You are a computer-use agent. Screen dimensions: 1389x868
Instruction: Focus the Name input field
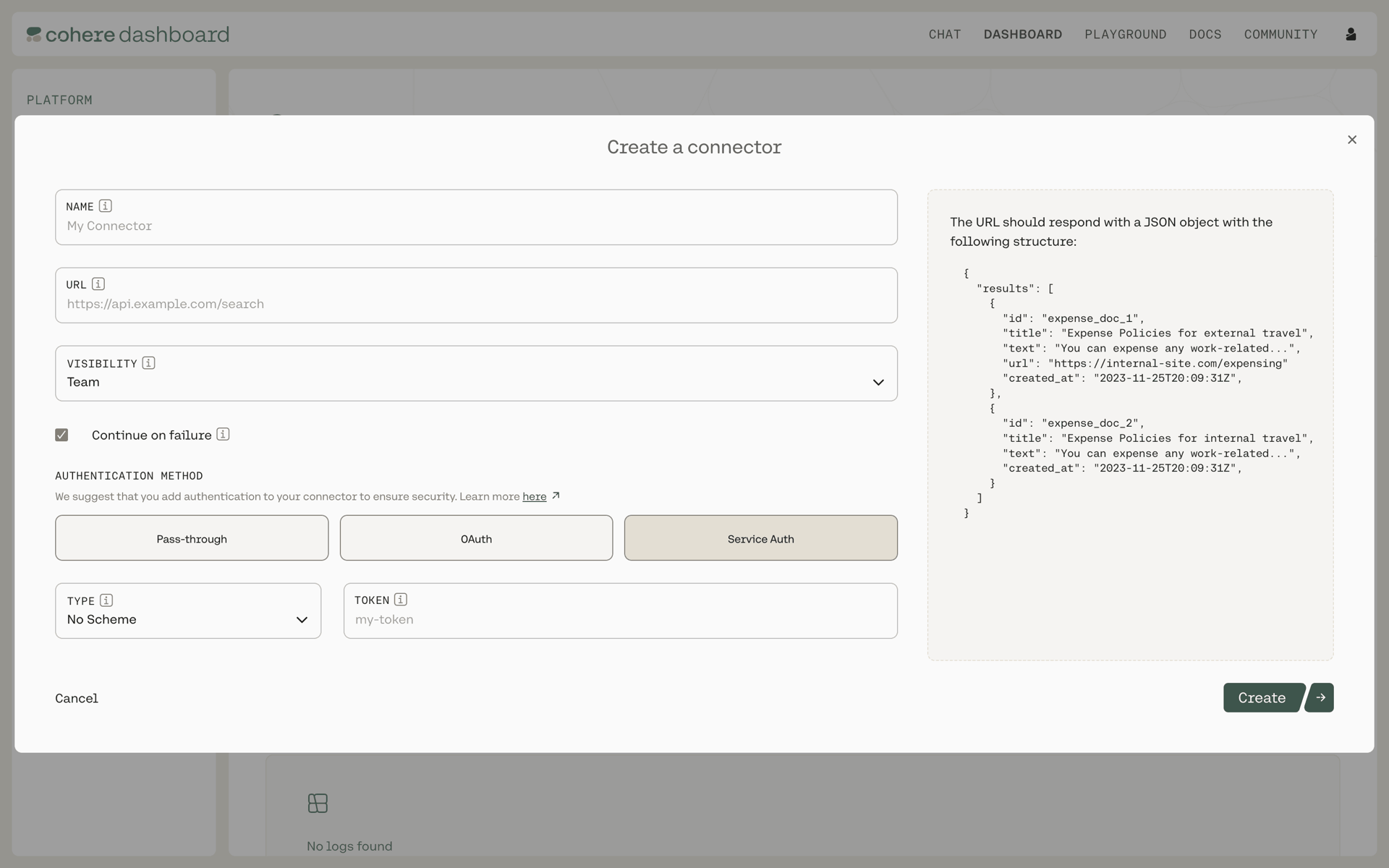pyautogui.click(x=476, y=217)
